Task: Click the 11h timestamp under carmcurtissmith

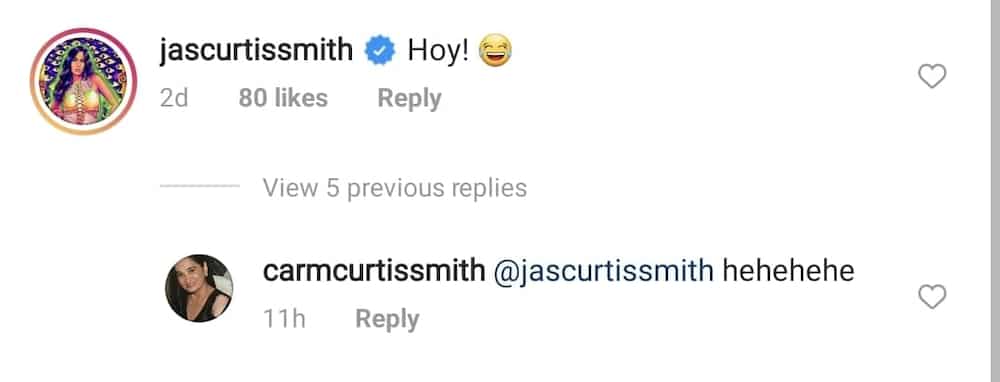Action: [284, 319]
